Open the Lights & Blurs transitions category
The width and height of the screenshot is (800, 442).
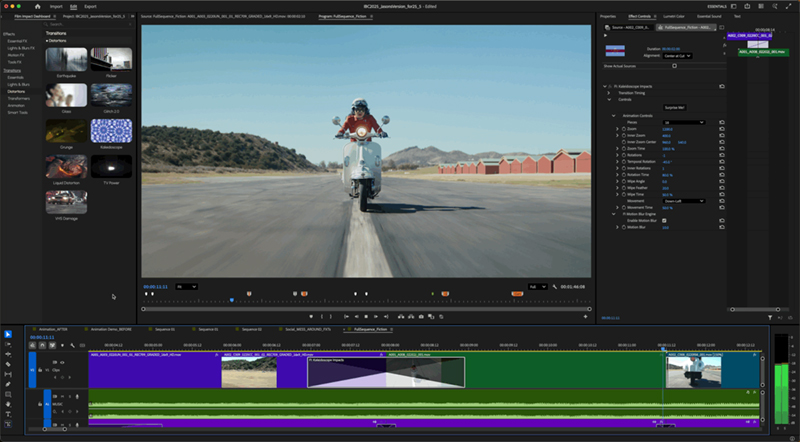[x=18, y=84]
